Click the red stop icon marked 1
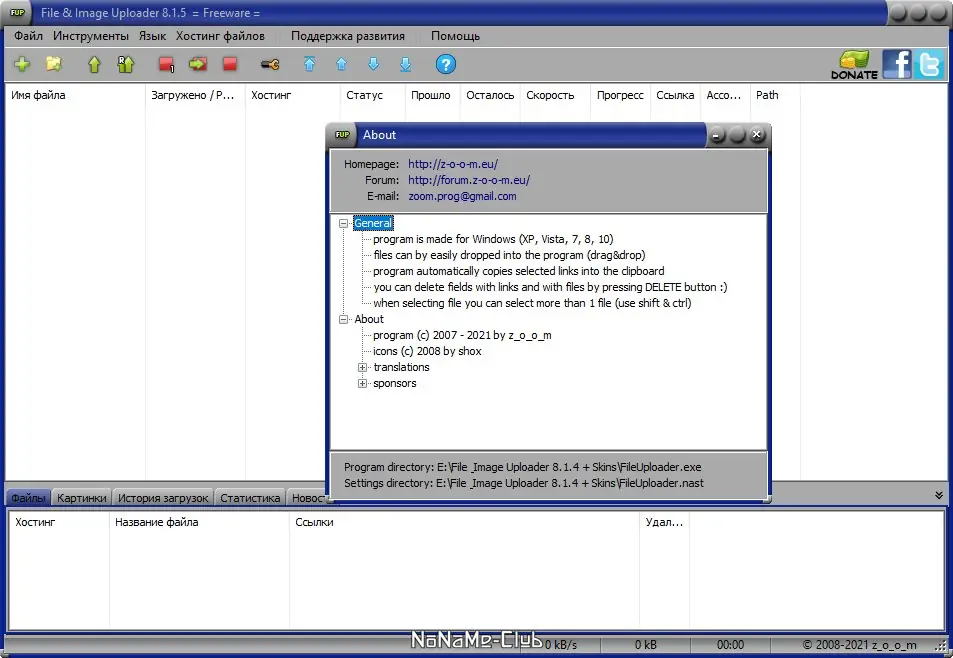953x658 pixels. [166, 64]
